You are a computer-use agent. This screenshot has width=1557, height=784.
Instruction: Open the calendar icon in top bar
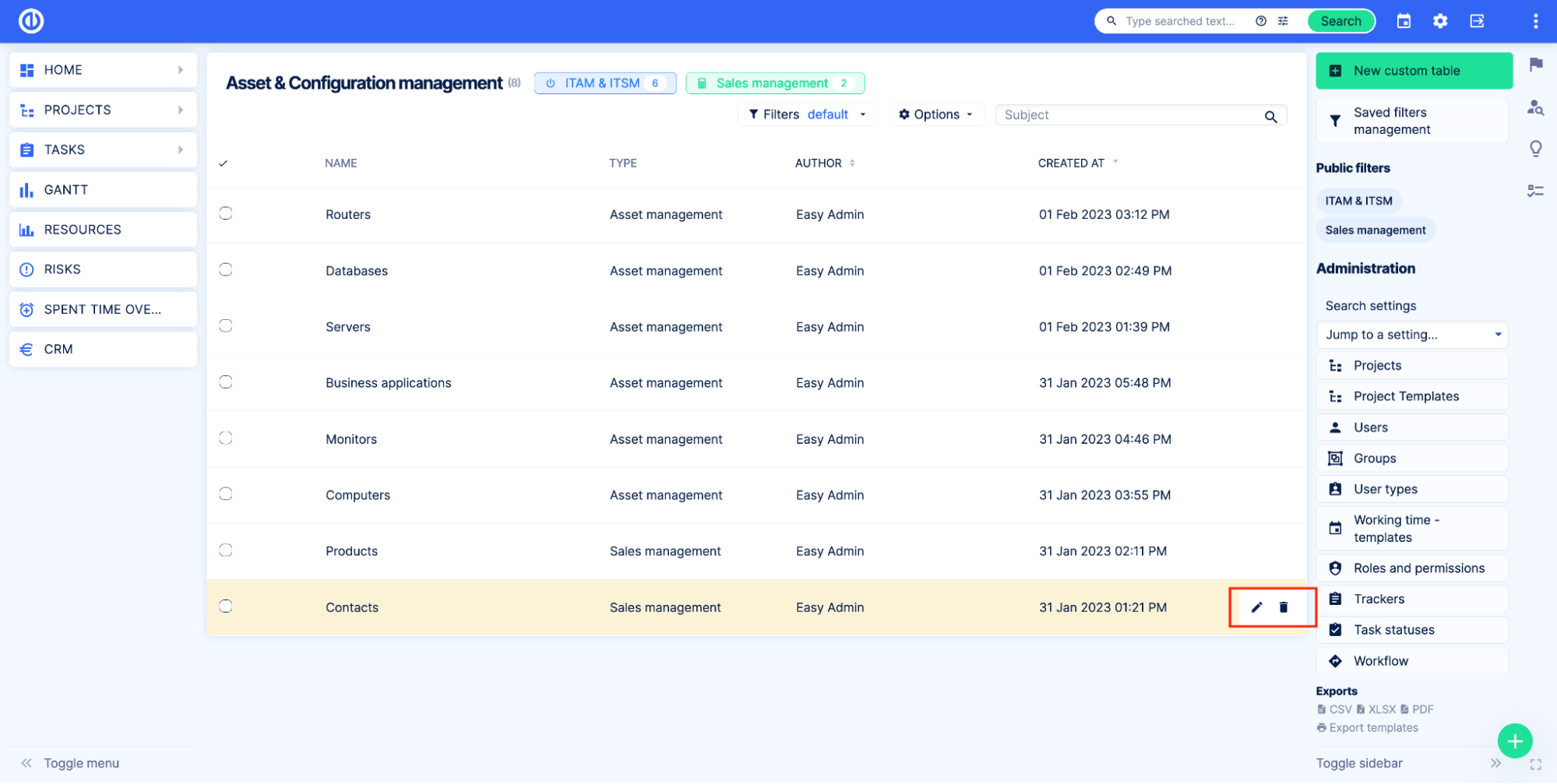click(x=1404, y=21)
